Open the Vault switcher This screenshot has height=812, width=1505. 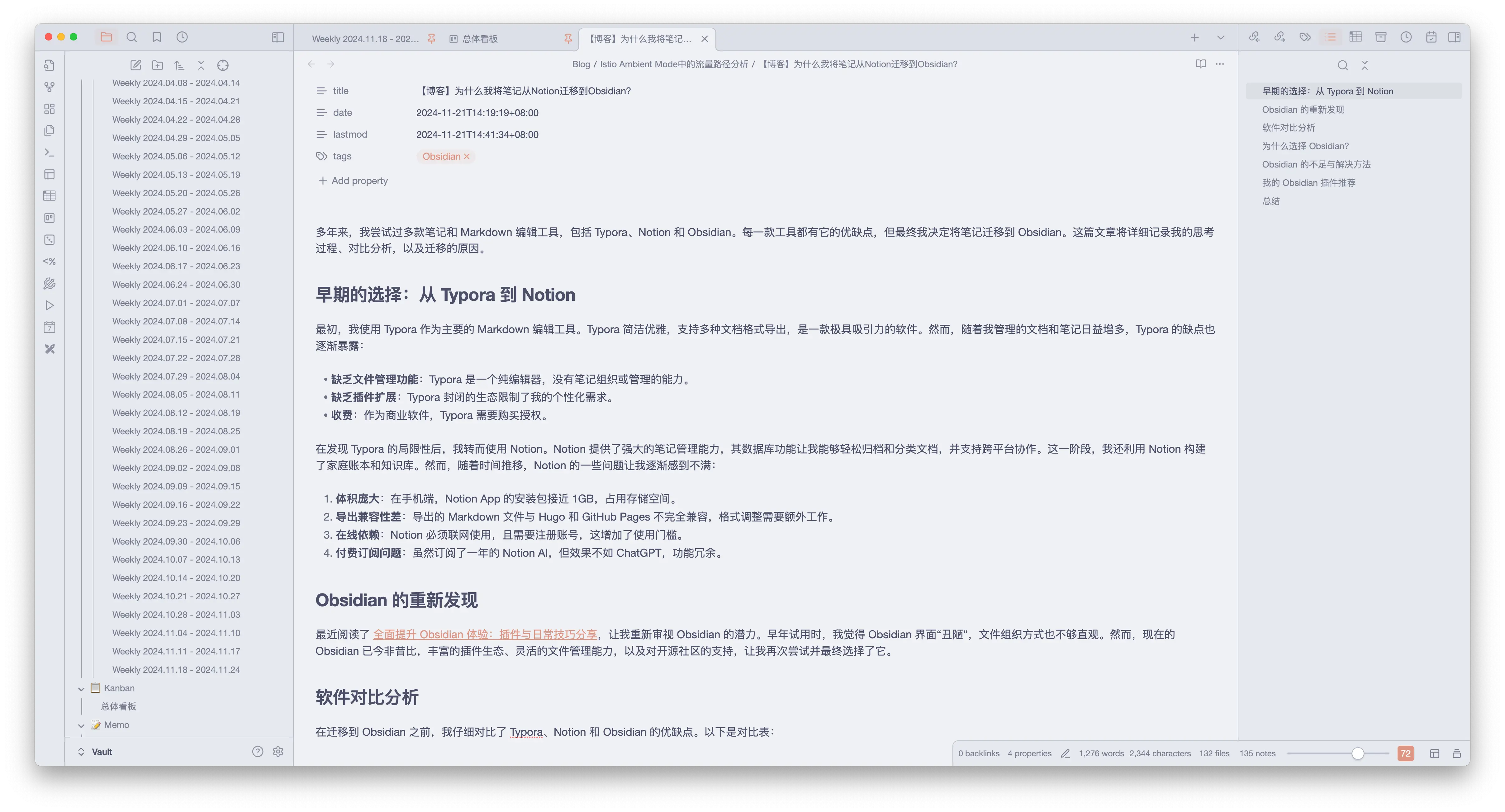click(97, 752)
